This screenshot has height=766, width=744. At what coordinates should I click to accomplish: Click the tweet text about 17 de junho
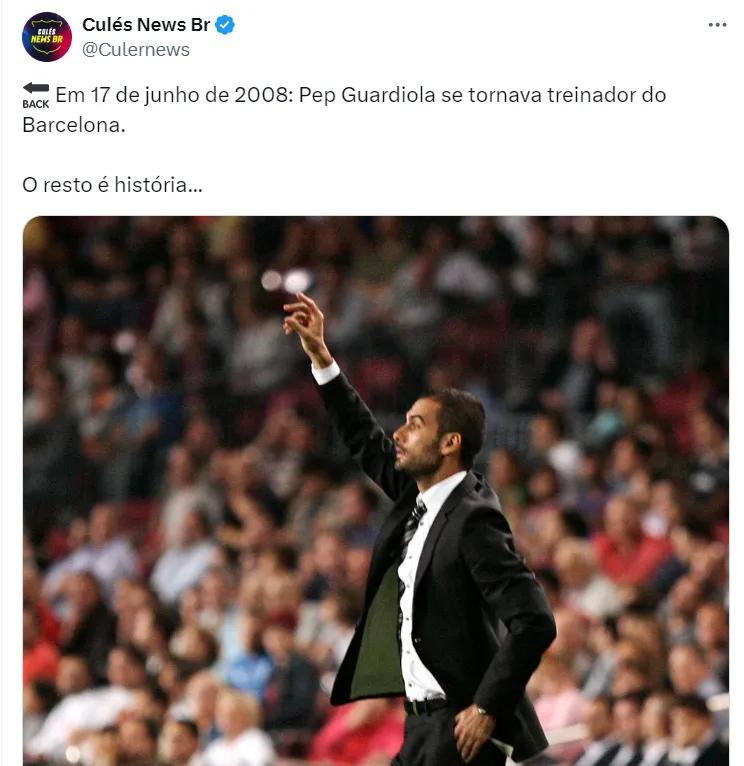tap(344, 110)
